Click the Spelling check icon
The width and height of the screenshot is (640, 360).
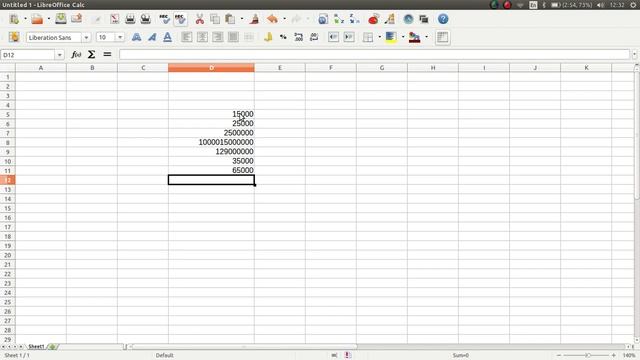click(x=164, y=19)
